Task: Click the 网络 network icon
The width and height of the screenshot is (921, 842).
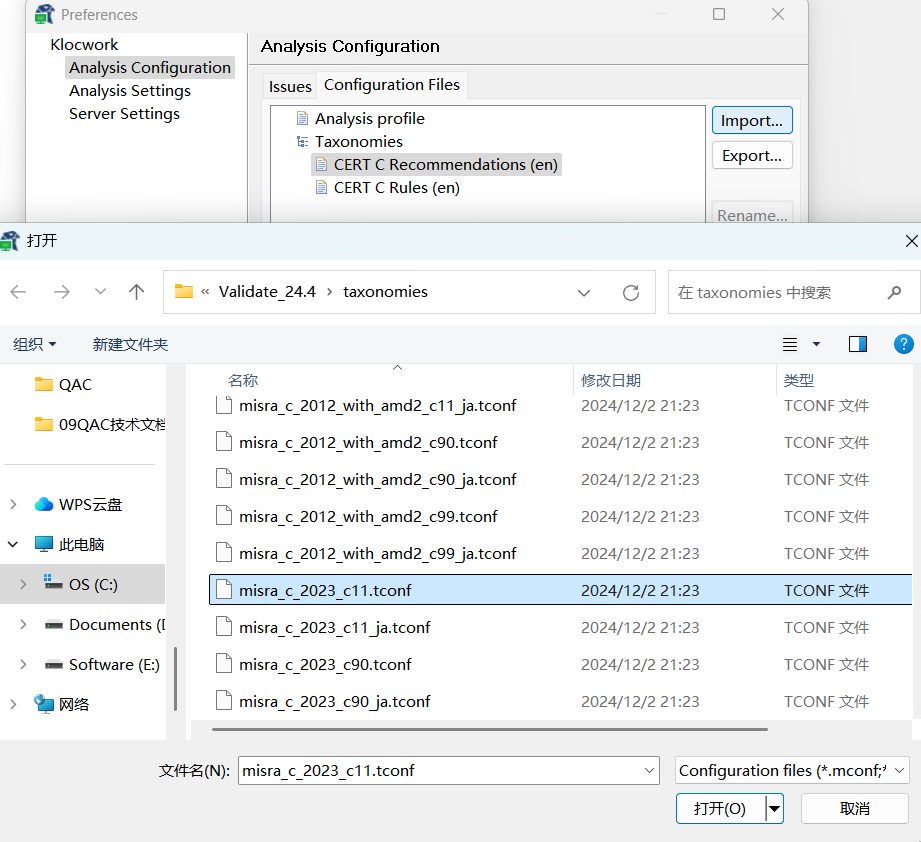Action: tap(43, 703)
